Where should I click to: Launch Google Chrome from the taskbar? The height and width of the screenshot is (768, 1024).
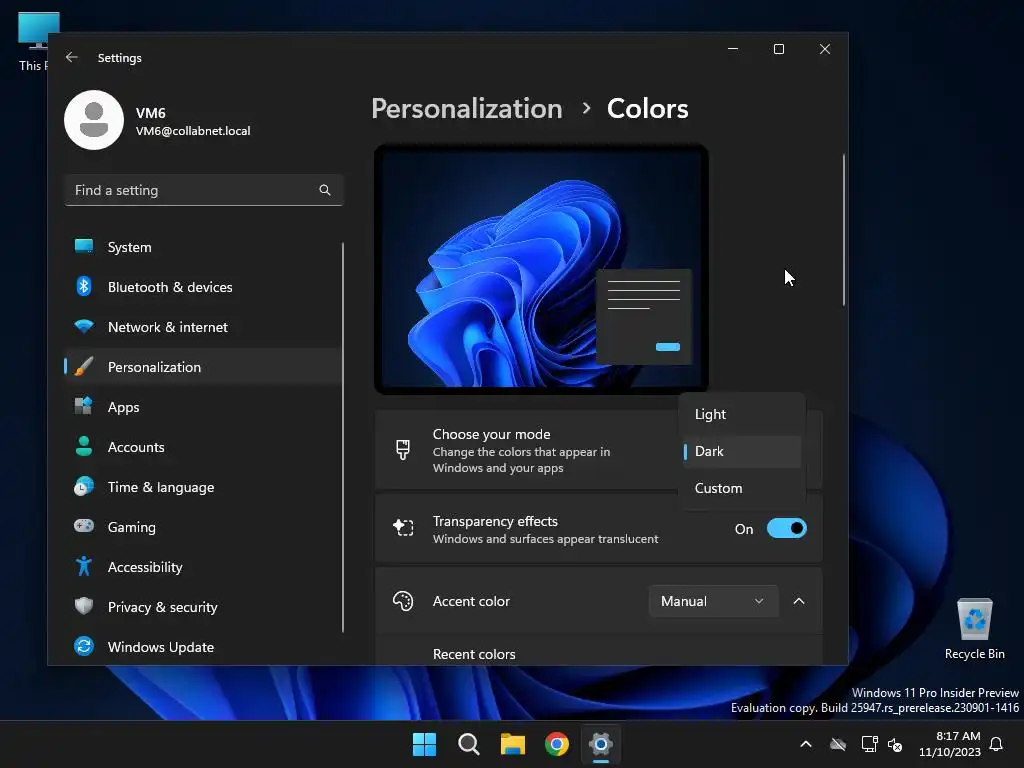[557, 744]
